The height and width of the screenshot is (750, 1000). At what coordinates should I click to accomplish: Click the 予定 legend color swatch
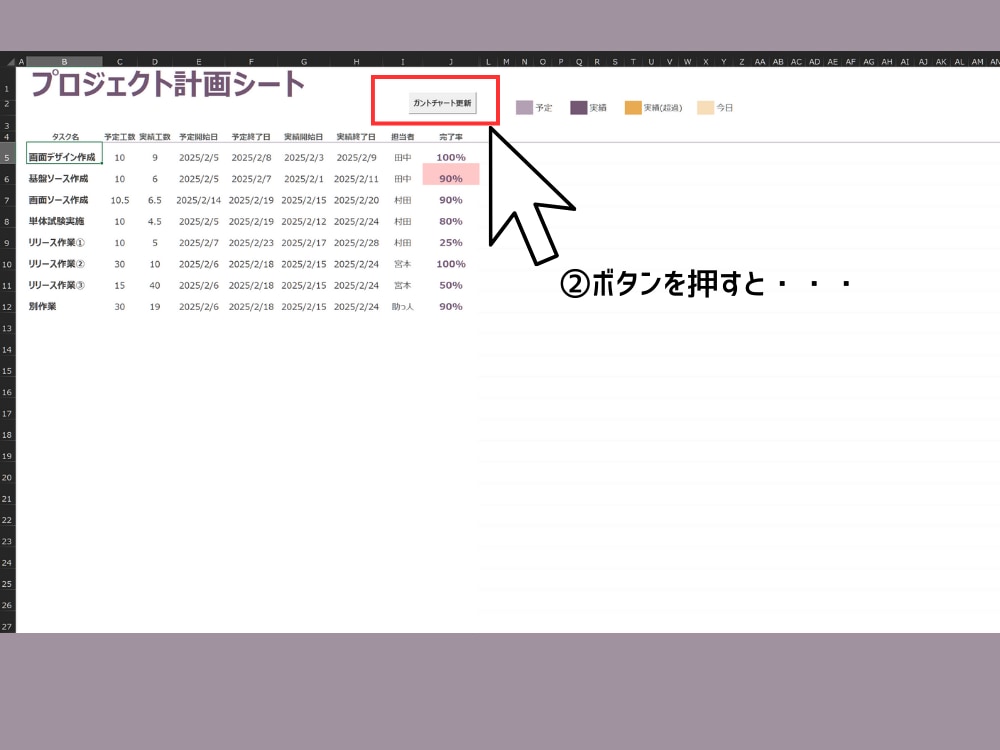(x=524, y=108)
